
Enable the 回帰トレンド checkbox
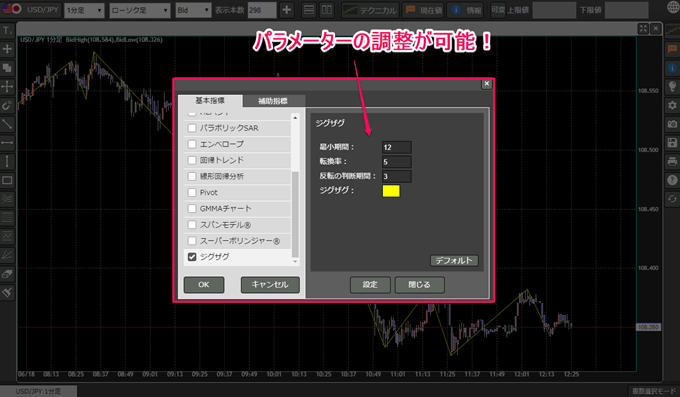point(192,160)
